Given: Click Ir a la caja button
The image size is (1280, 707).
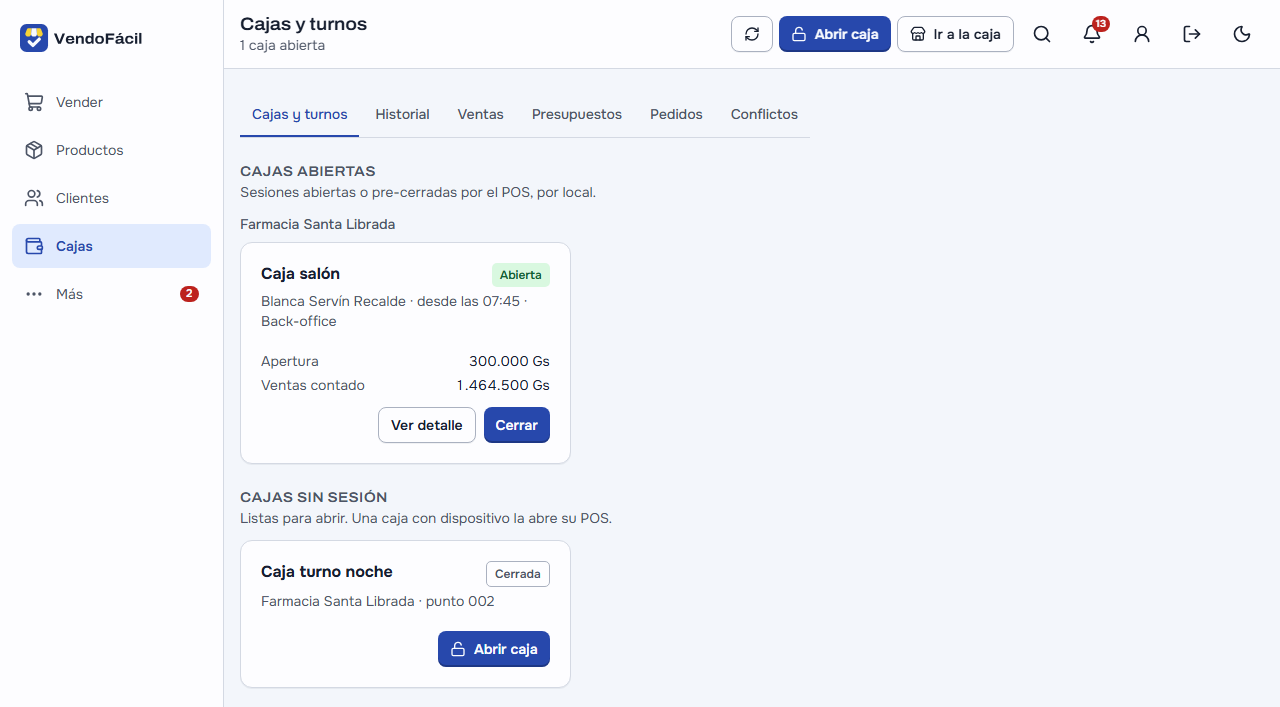Looking at the screenshot, I should (955, 34).
